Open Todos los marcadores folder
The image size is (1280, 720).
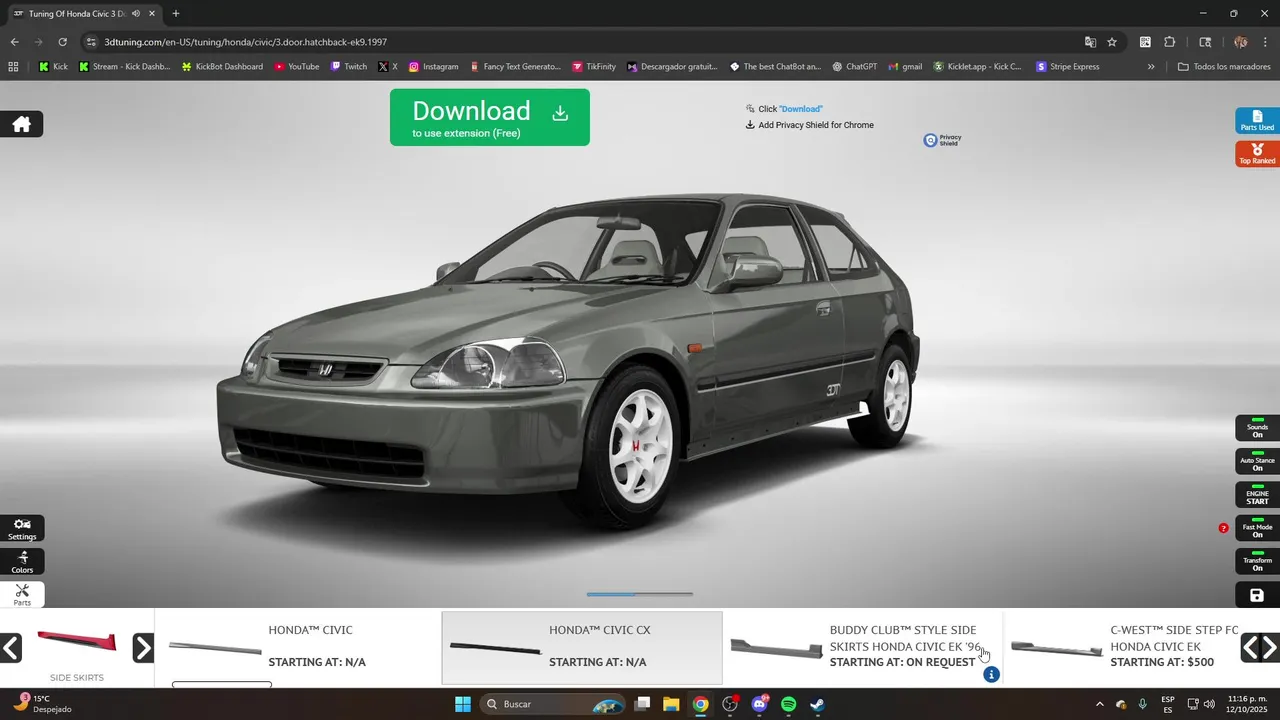1224,67
